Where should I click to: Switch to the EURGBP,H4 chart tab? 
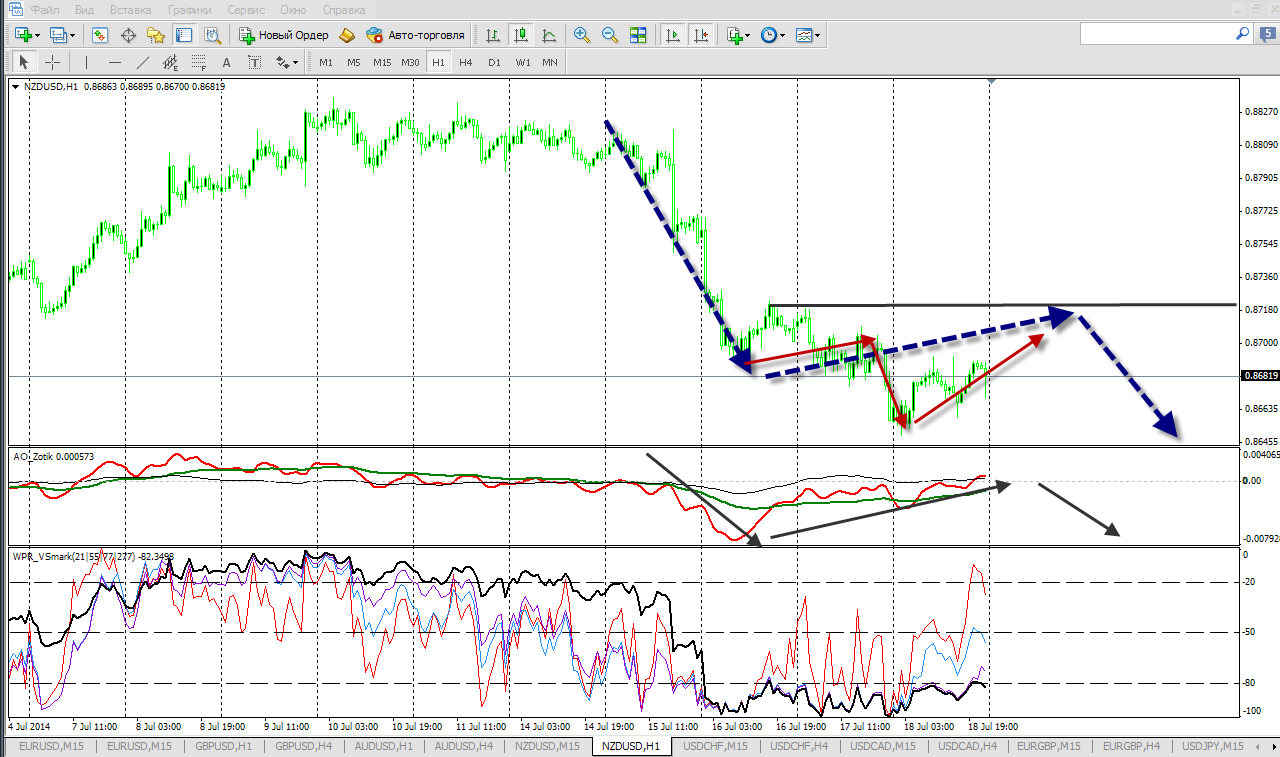(x=1131, y=746)
